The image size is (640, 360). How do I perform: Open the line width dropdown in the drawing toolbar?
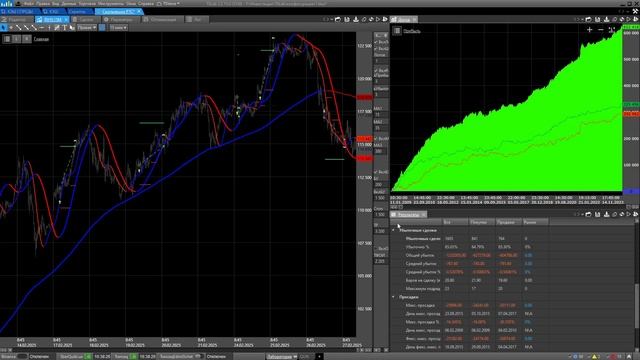tap(118, 27)
